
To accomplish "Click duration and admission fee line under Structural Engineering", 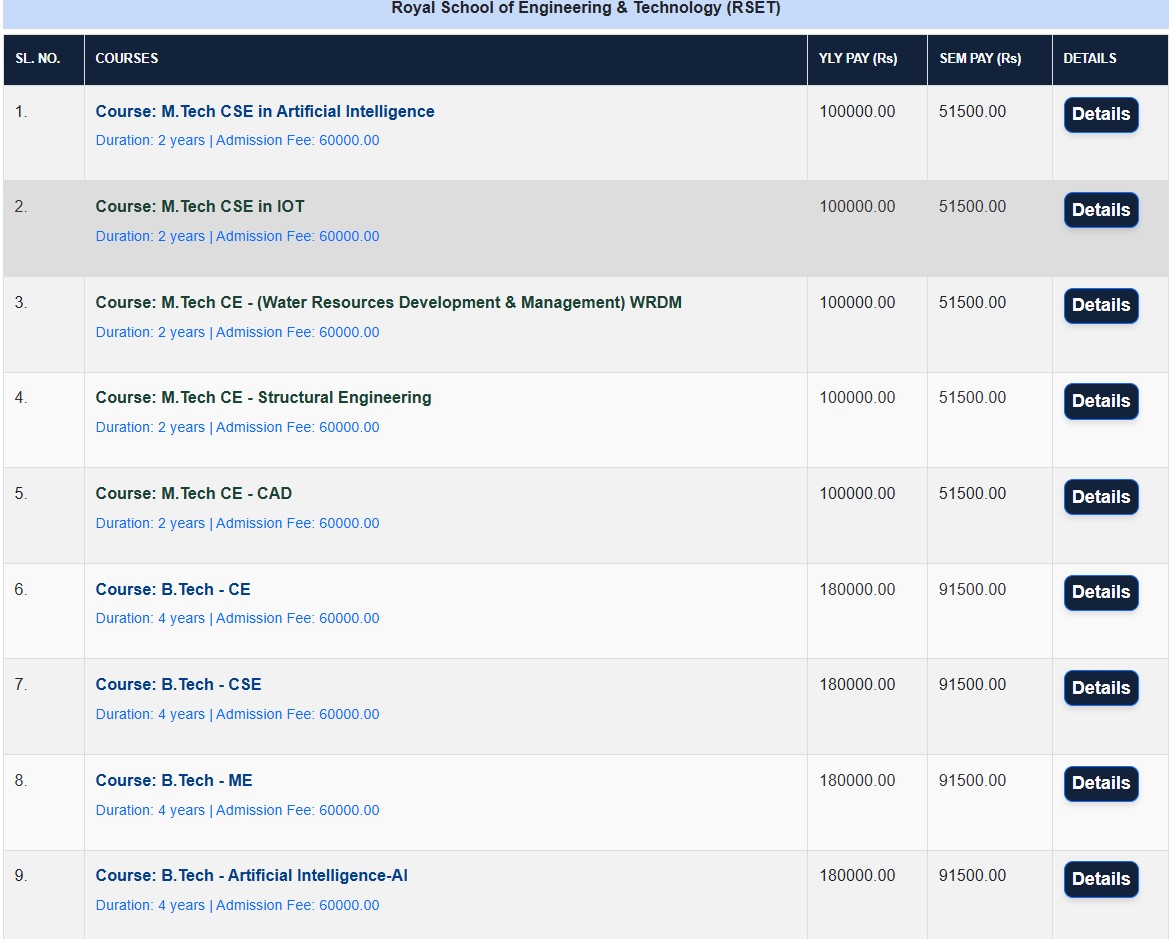I will tap(237, 427).
